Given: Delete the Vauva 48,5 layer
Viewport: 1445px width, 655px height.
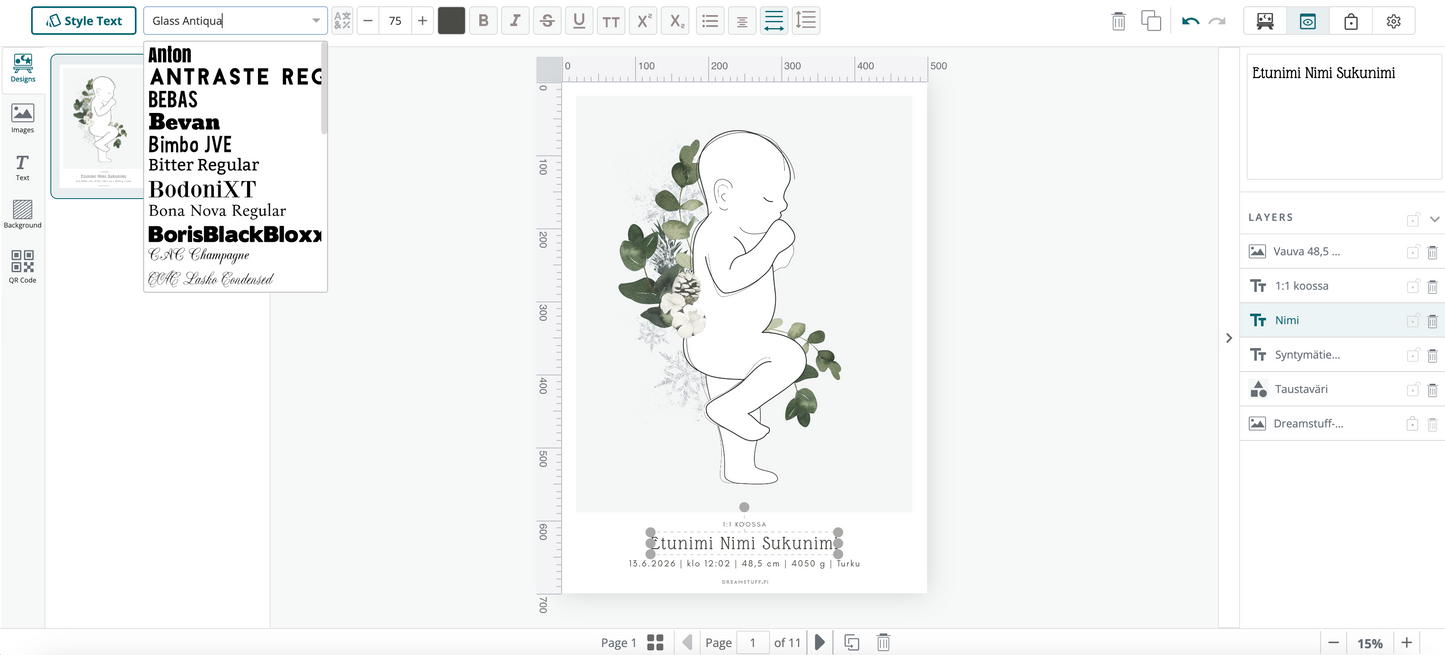Looking at the screenshot, I should (x=1432, y=252).
